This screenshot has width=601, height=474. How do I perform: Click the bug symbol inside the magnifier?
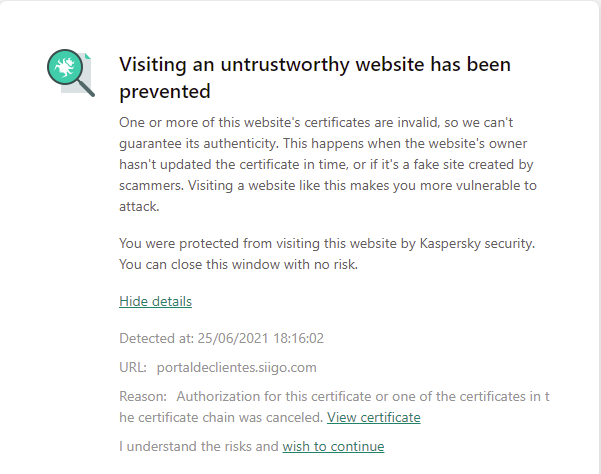click(66, 69)
